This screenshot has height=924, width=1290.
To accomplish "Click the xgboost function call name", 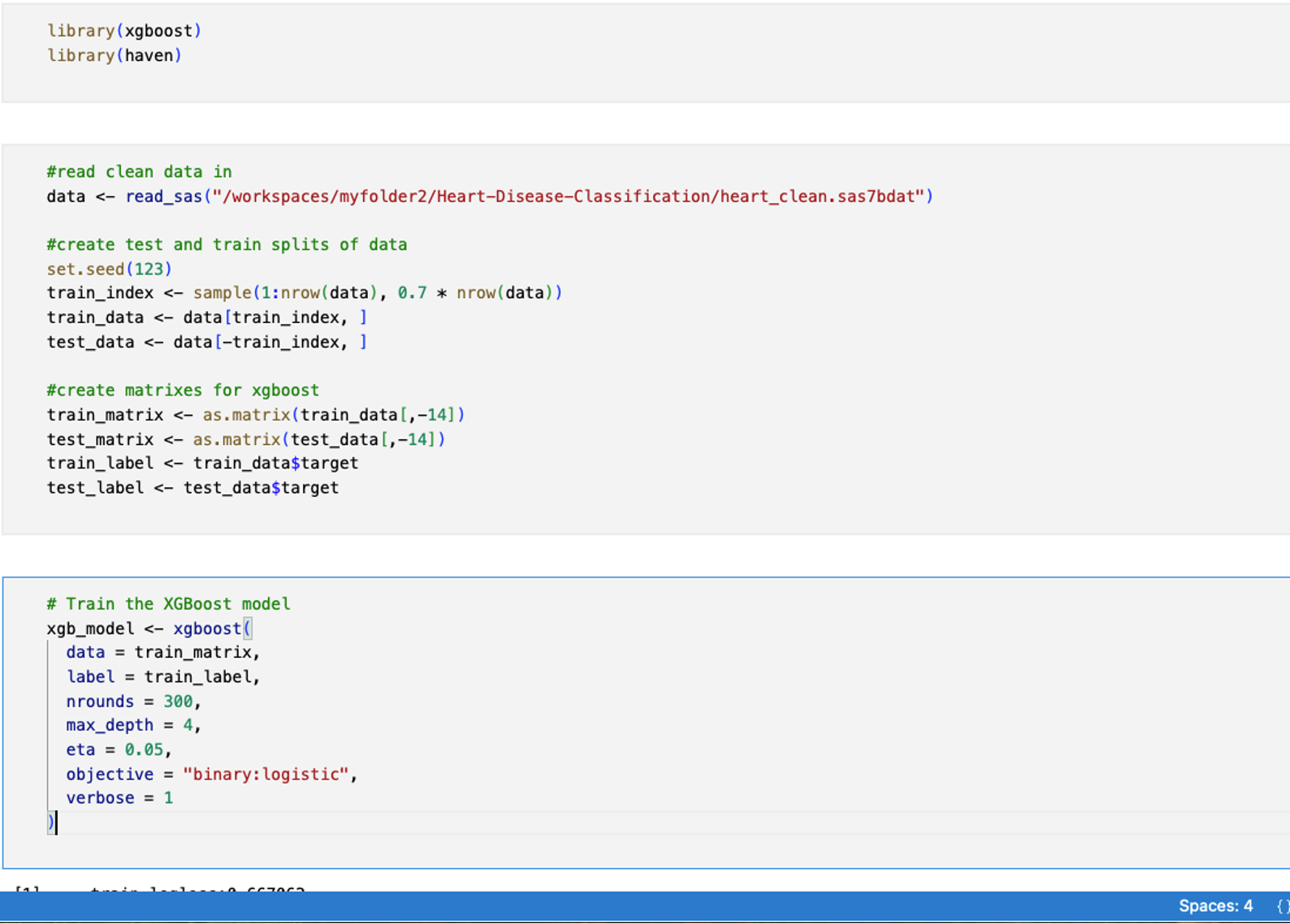I will [x=207, y=628].
